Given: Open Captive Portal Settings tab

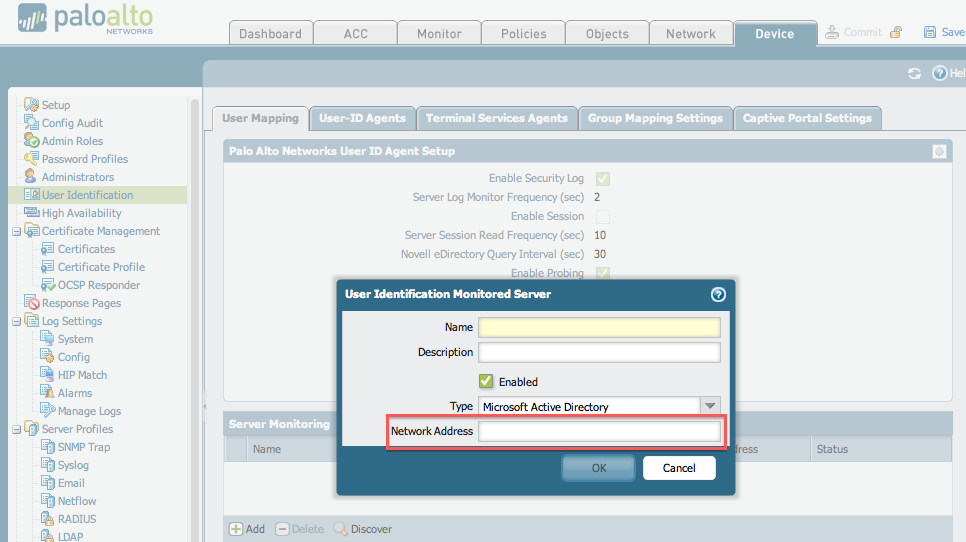Looking at the screenshot, I should (x=807, y=118).
